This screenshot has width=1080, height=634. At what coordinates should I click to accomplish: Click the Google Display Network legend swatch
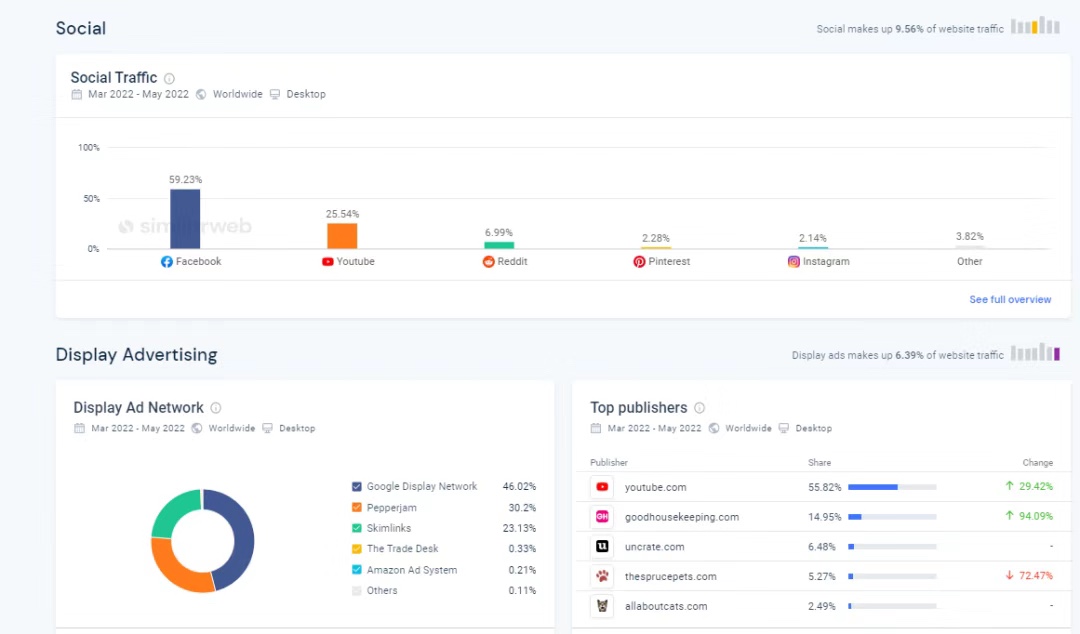click(357, 487)
